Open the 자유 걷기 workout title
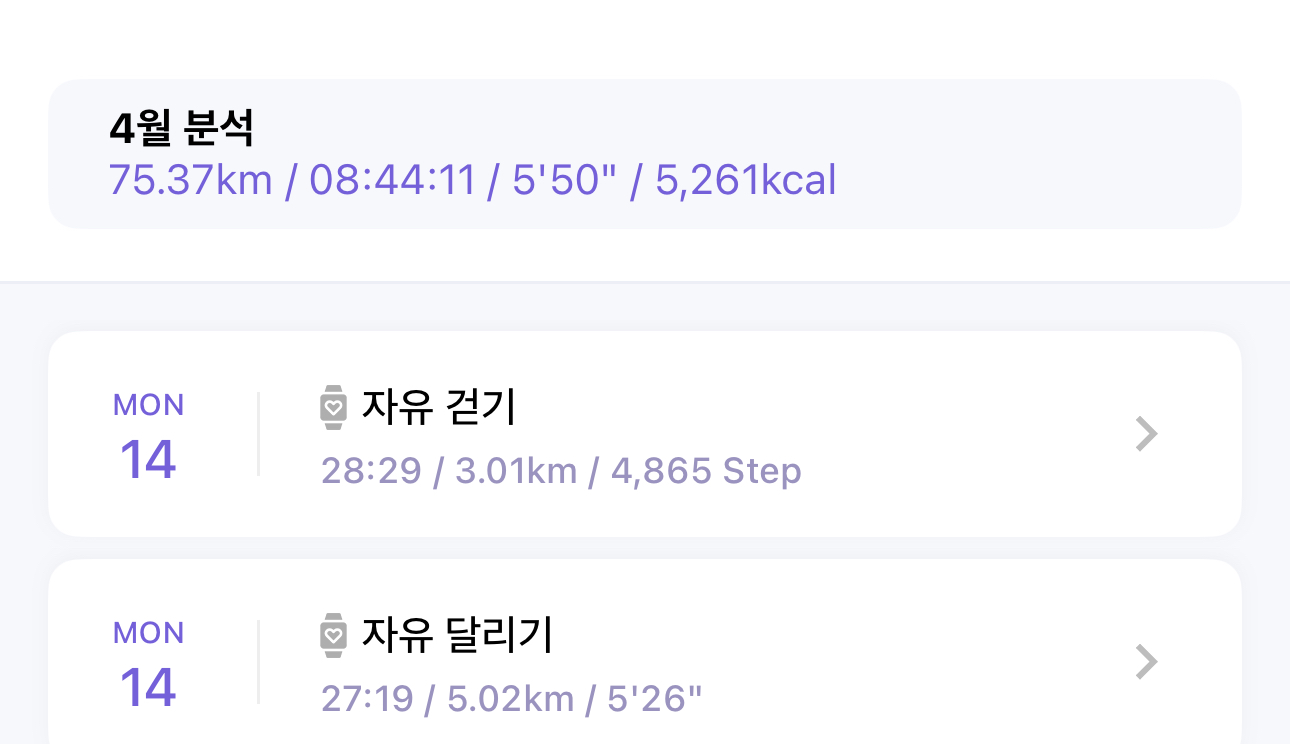The height and width of the screenshot is (744, 1290). click(439, 407)
